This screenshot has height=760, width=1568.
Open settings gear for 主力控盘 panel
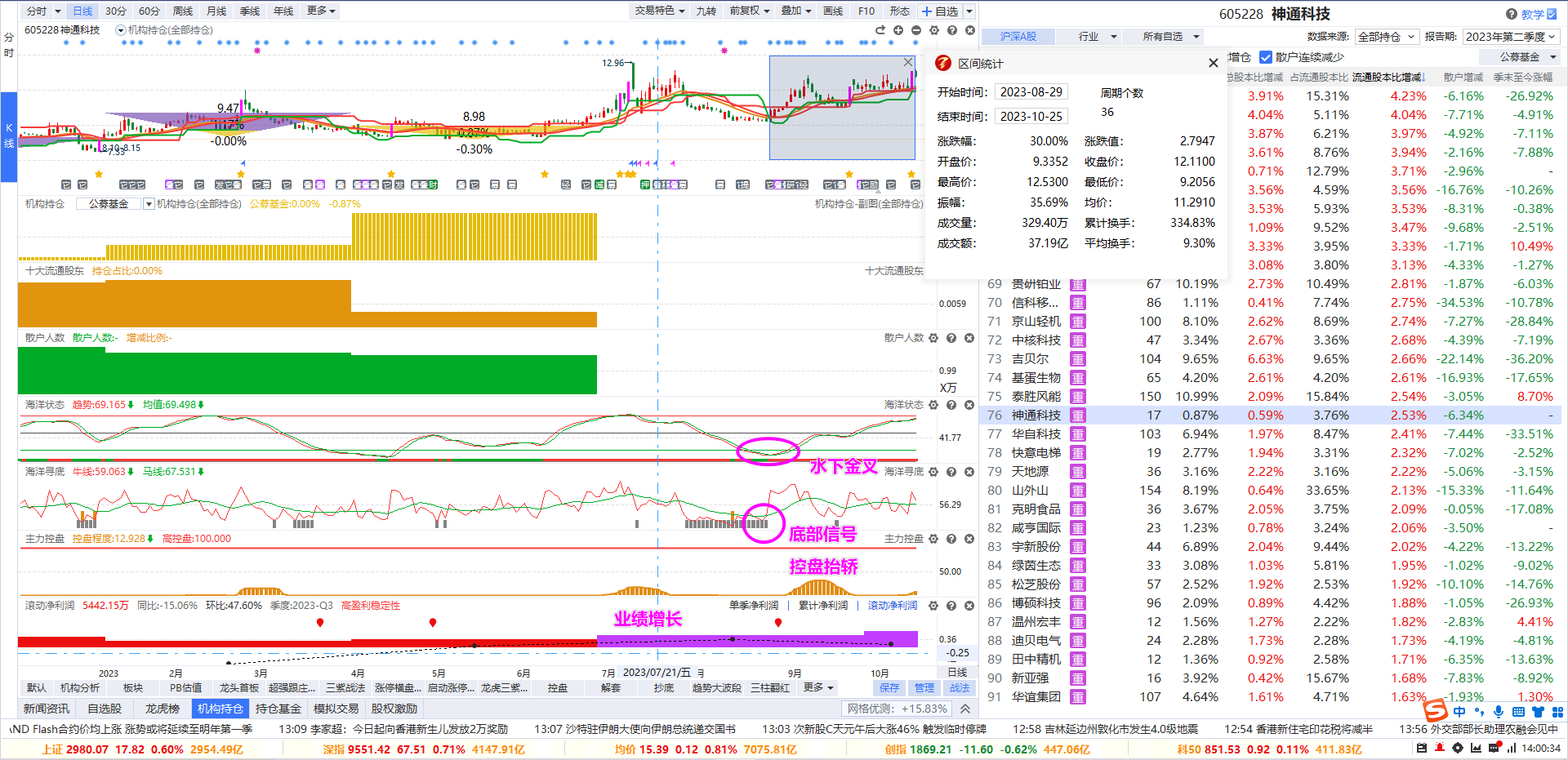[933, 539]
